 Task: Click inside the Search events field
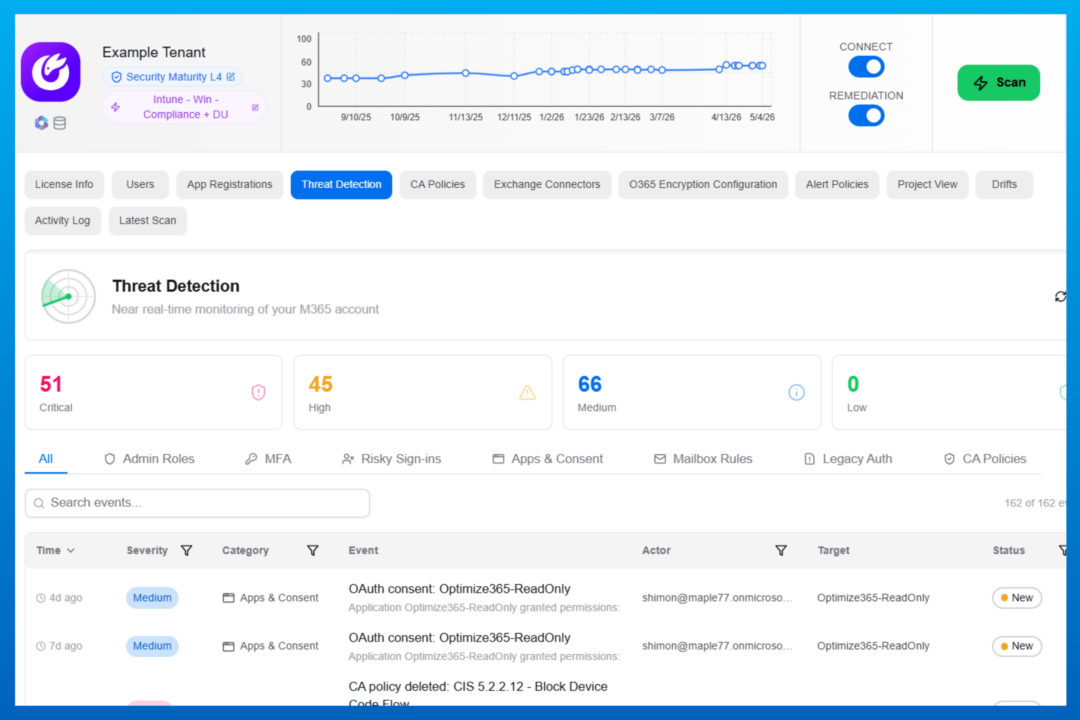coord(198,503)
